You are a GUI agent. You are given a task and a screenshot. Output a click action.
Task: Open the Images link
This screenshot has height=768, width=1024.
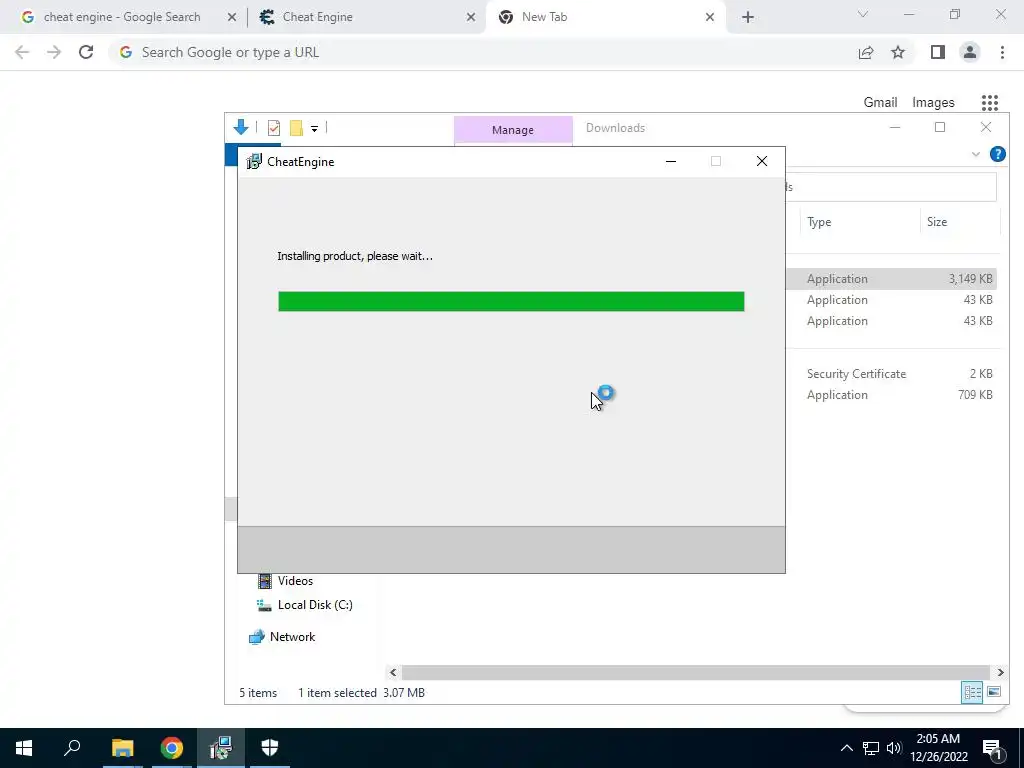[x=933, y=103]
